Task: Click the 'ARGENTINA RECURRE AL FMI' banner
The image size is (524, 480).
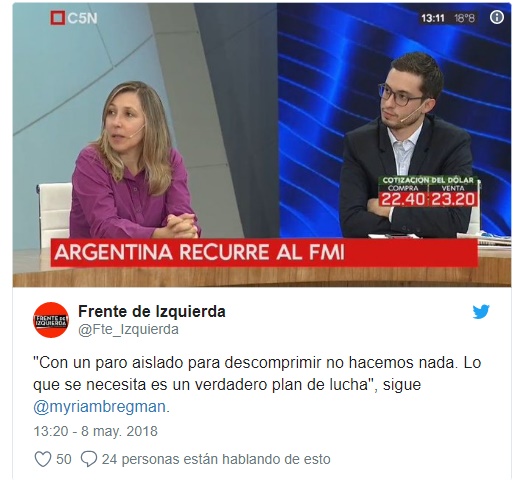Action: 264,252
